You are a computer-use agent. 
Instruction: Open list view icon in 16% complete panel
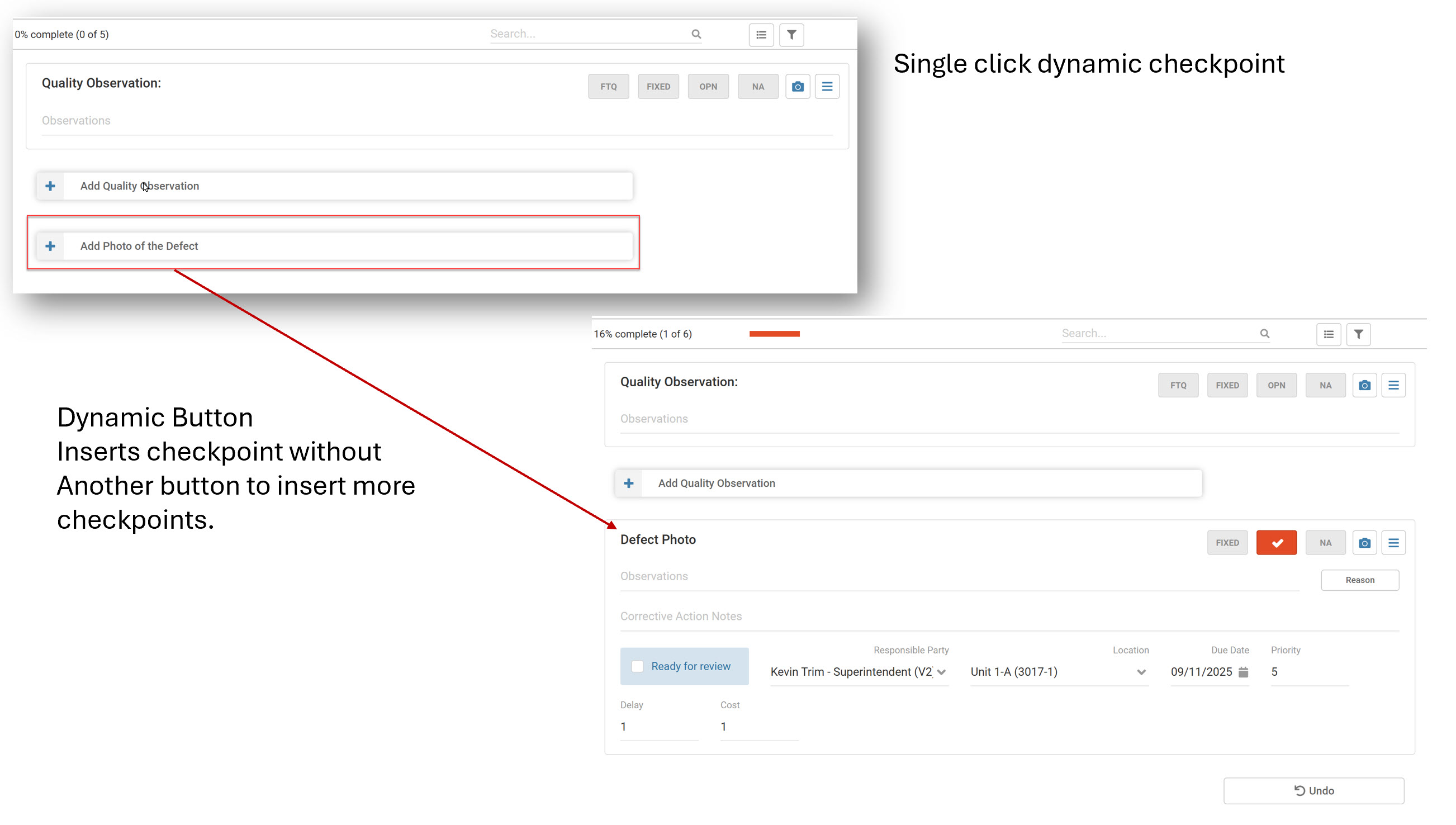tap(1329, 334)
